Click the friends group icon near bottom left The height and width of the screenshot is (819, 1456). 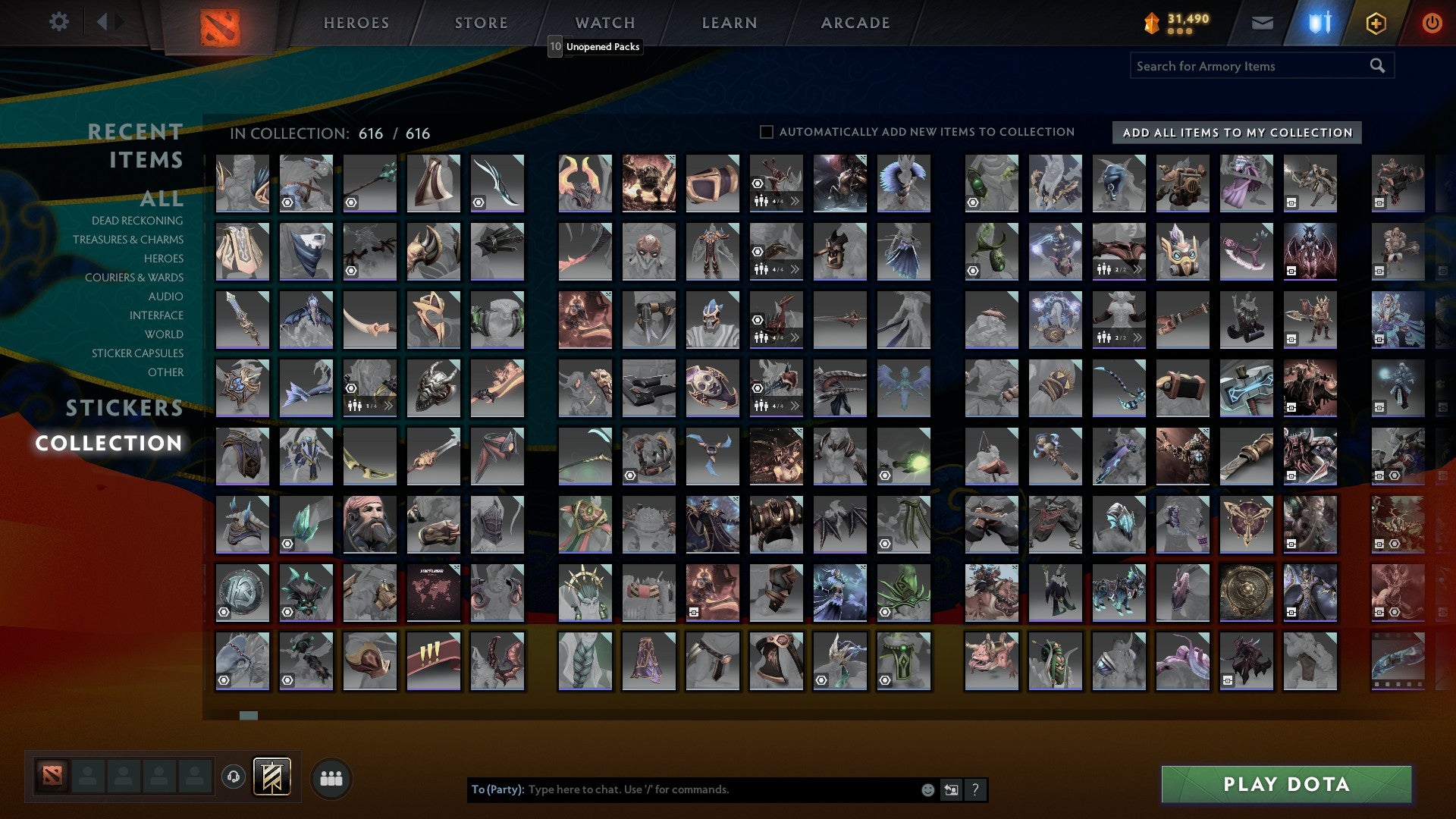click(331, 779)
